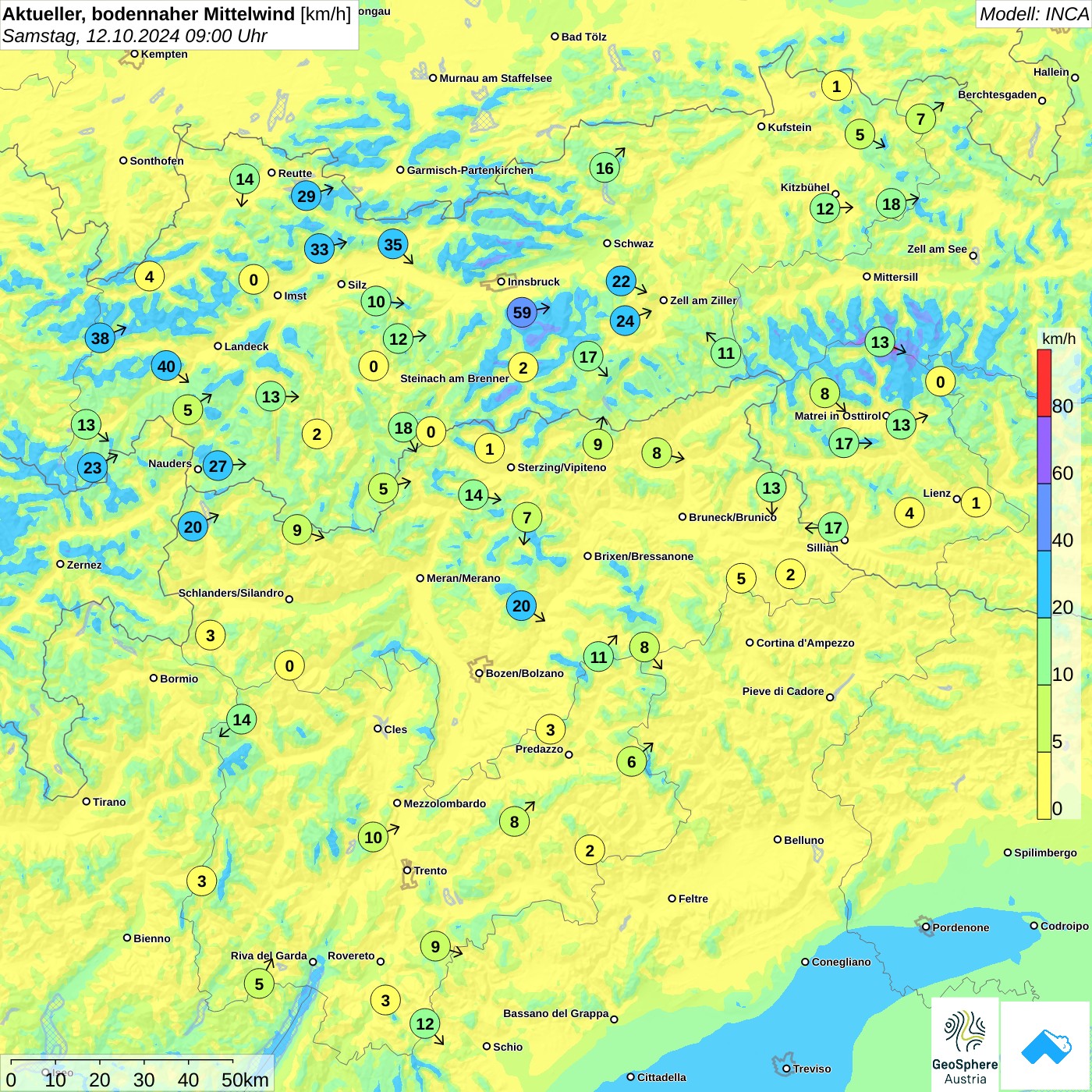Pick the yellow 0–5 legend color

click(1044, 785)
